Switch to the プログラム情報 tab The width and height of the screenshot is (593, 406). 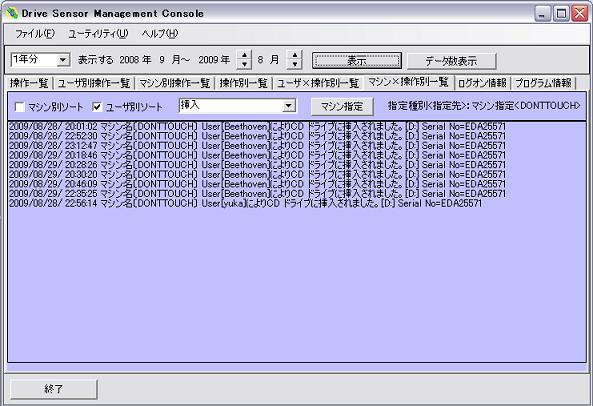pos(543,83)
